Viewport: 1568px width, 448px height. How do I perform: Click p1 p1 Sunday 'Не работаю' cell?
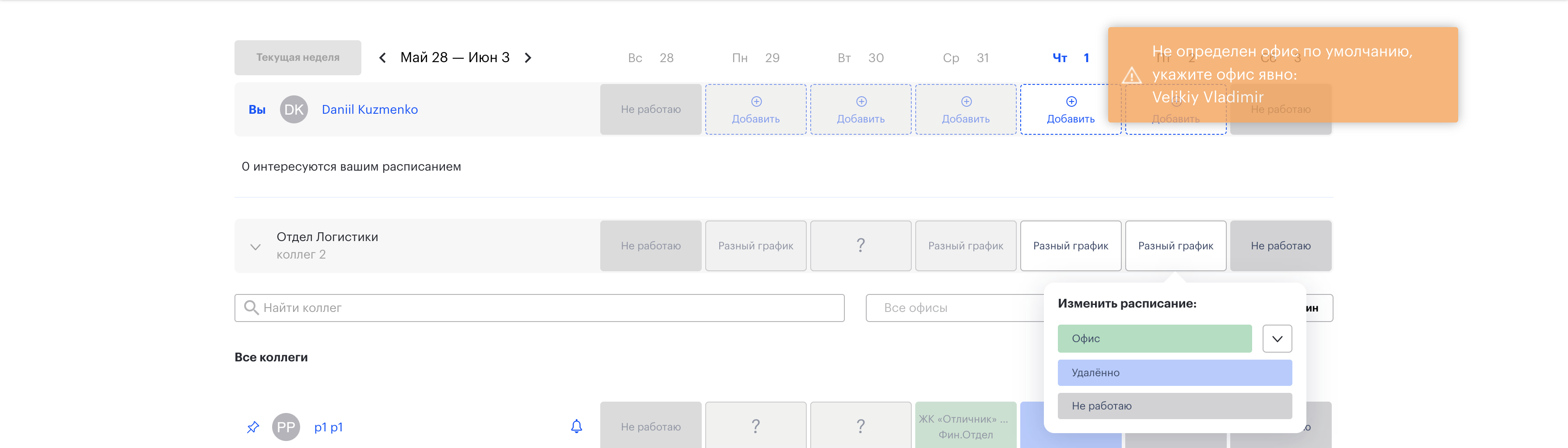pyautogui.click(x=651, y=426)
